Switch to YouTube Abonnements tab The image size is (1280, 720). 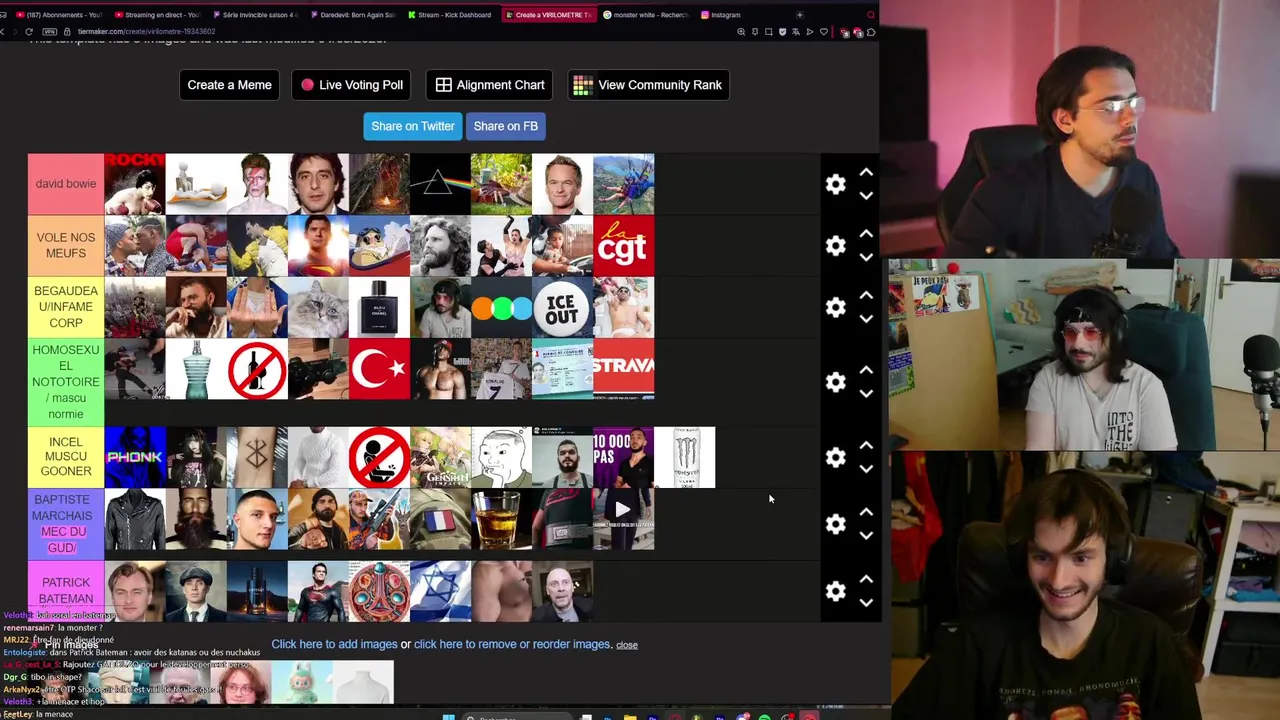[60, 15]
